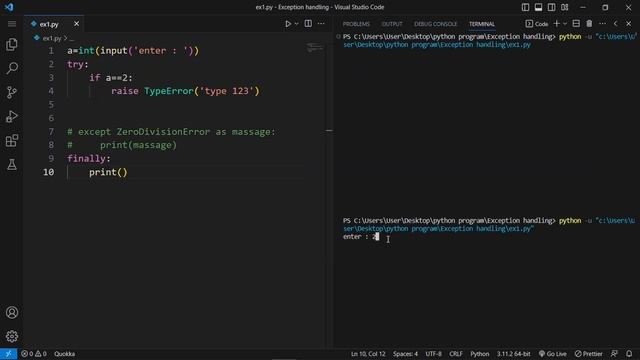Click the try: line in editor

78,64
